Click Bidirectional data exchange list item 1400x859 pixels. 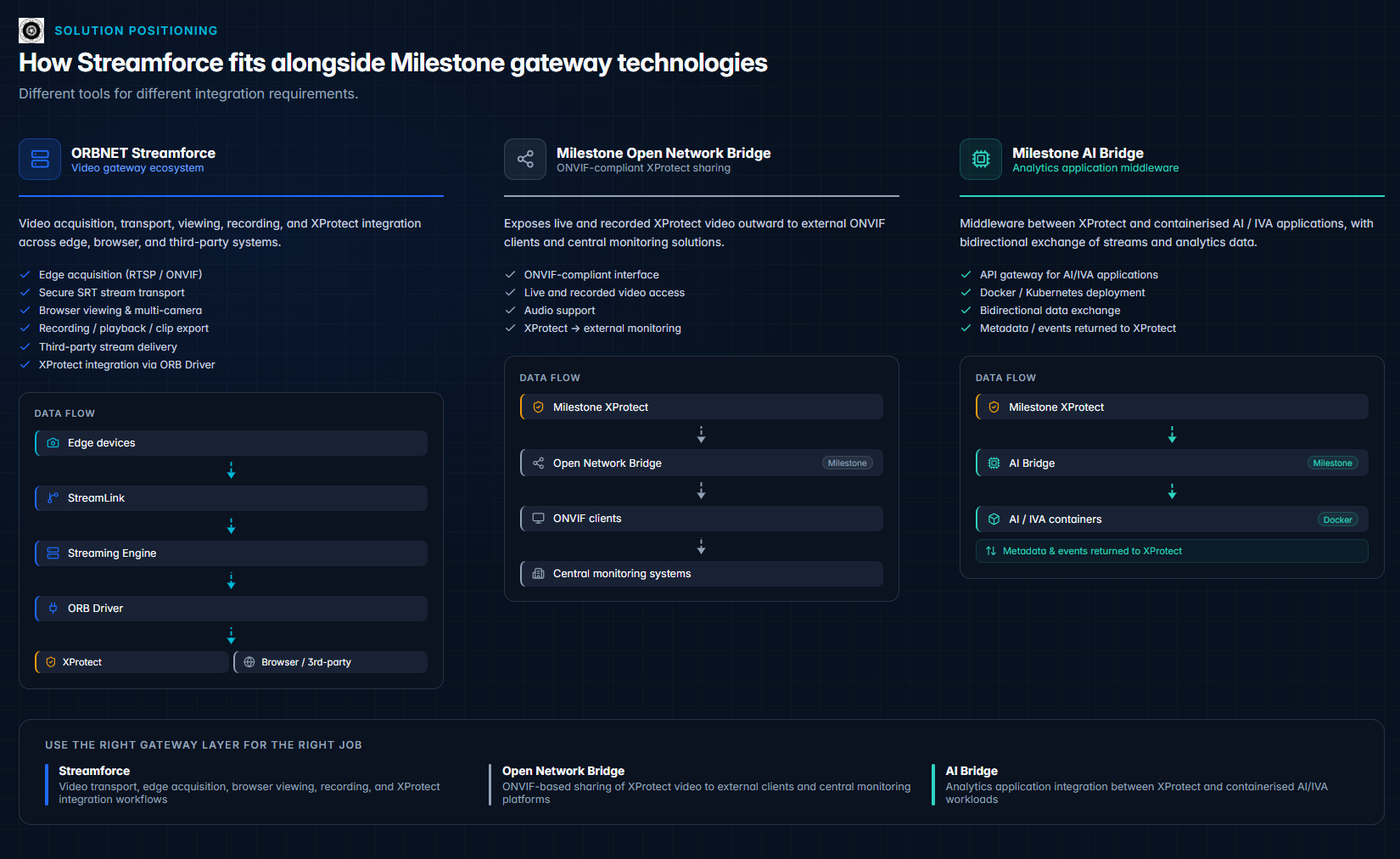coord(1050,311)
